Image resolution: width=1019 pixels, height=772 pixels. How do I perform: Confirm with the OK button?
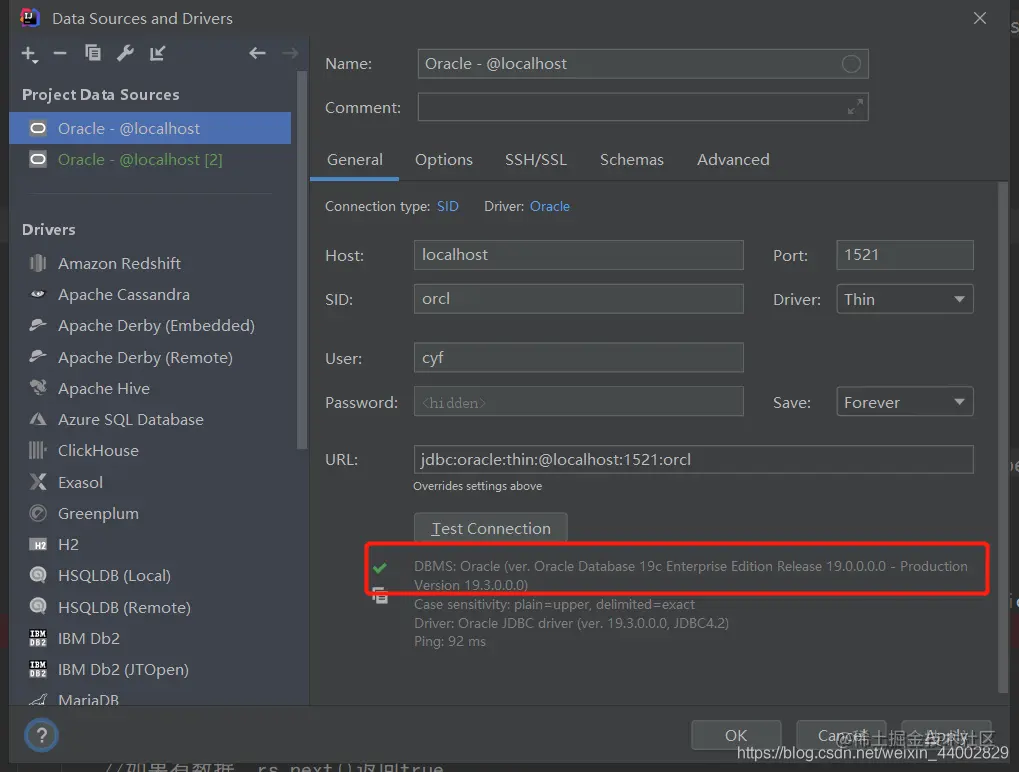pos(736,735)
